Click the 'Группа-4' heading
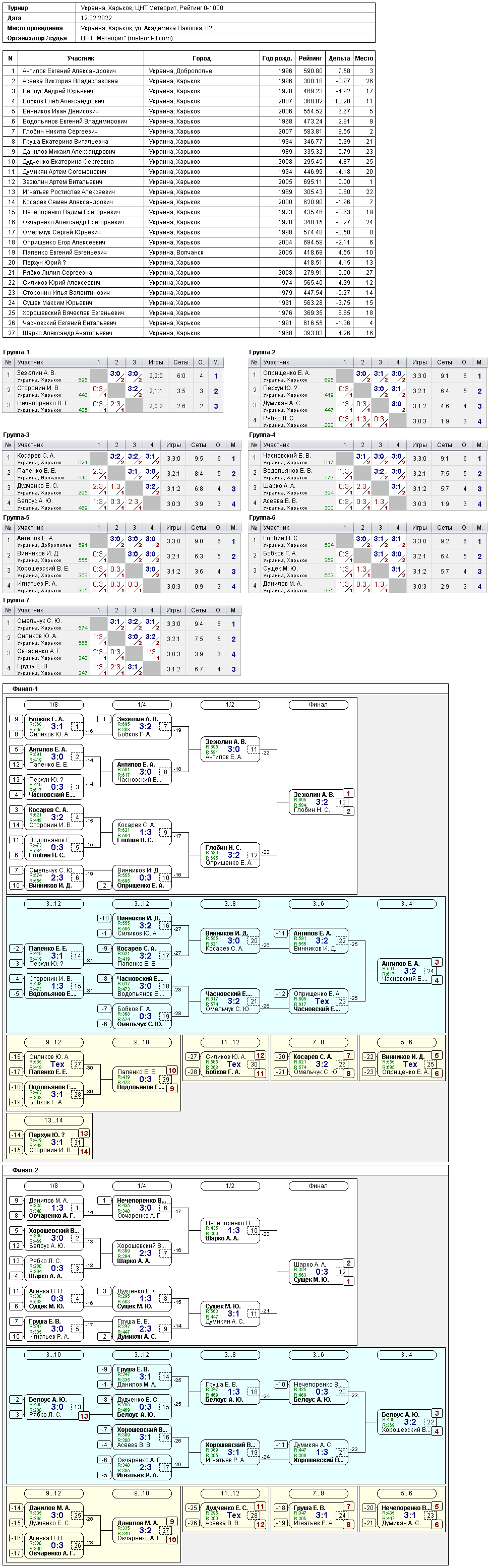Image resolution: width=492 pixels, height=1568 pixels. (262, 434)
